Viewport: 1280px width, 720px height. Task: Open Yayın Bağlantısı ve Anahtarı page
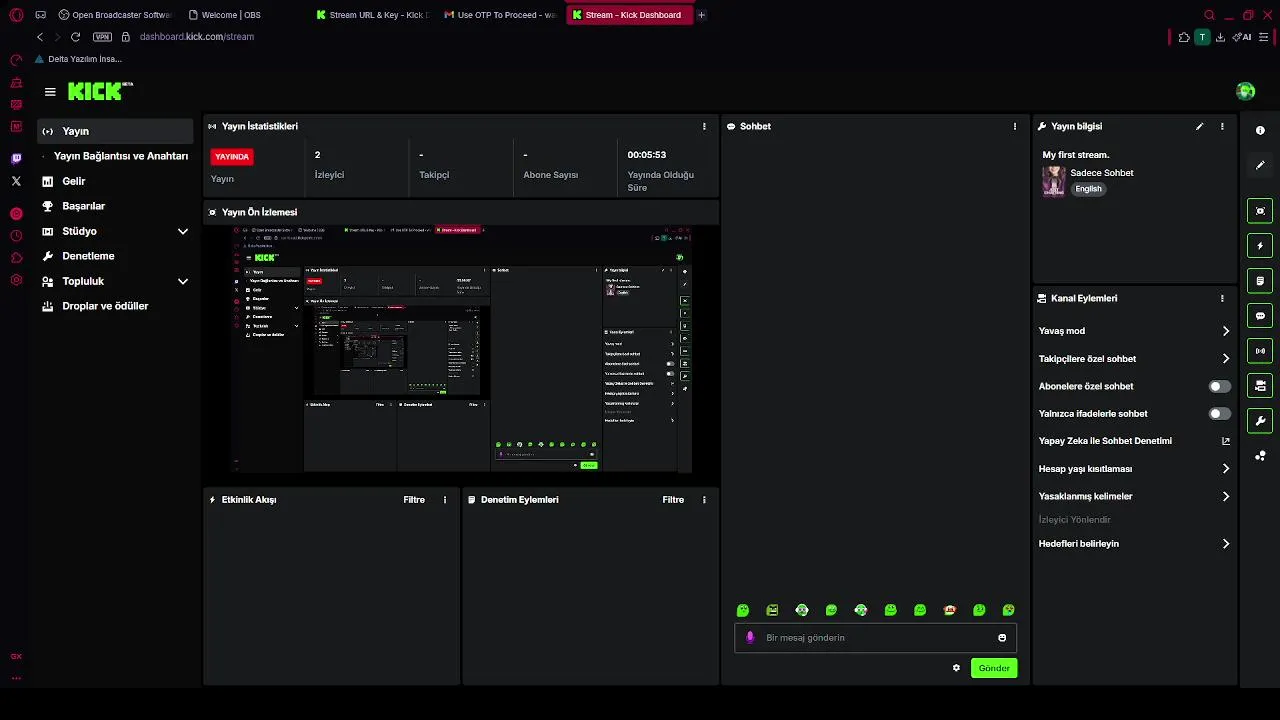[x=115, y=156]
